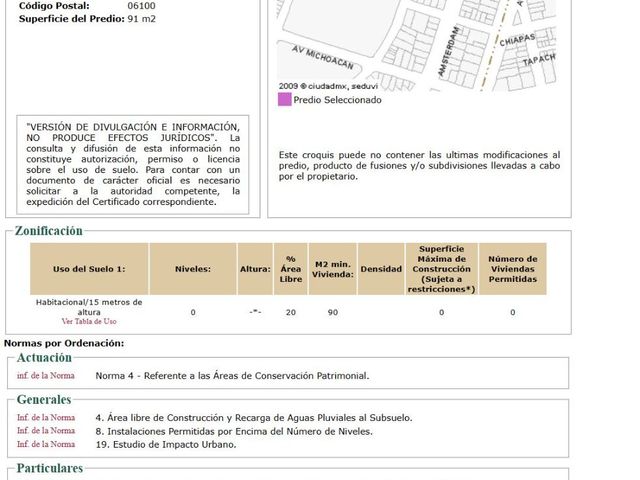Screen dimensions: 640x480
Task: Click the 'Actuación' section heading
Action: (x=44, y=358)
